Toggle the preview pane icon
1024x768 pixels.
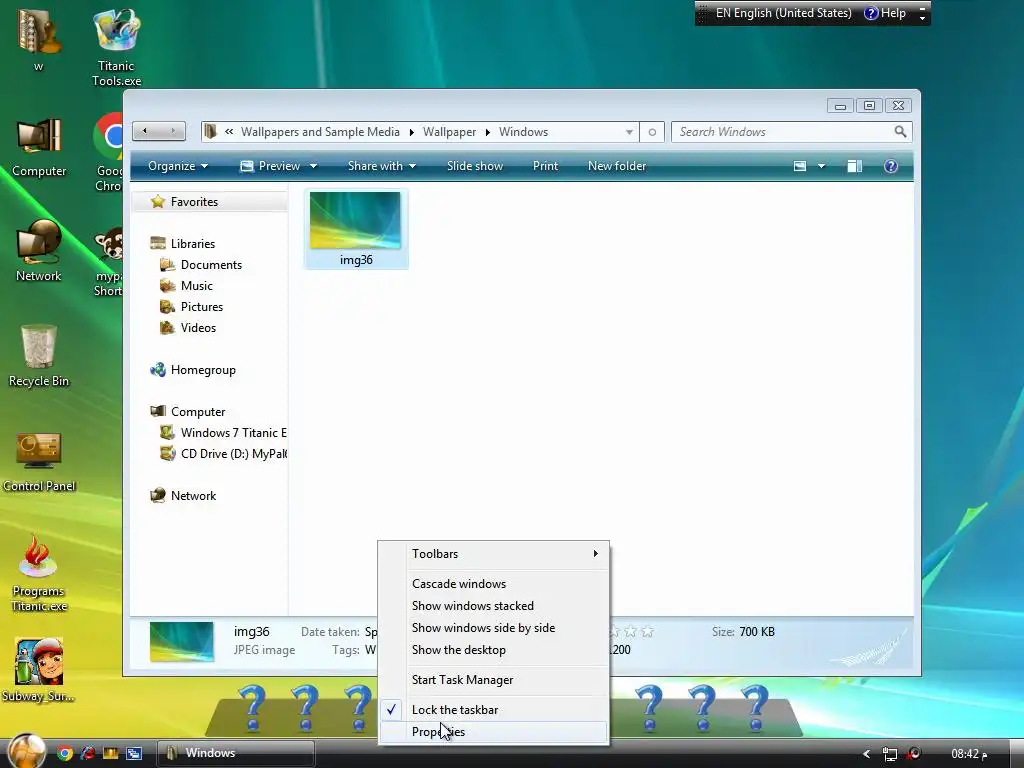click(854, 166)
